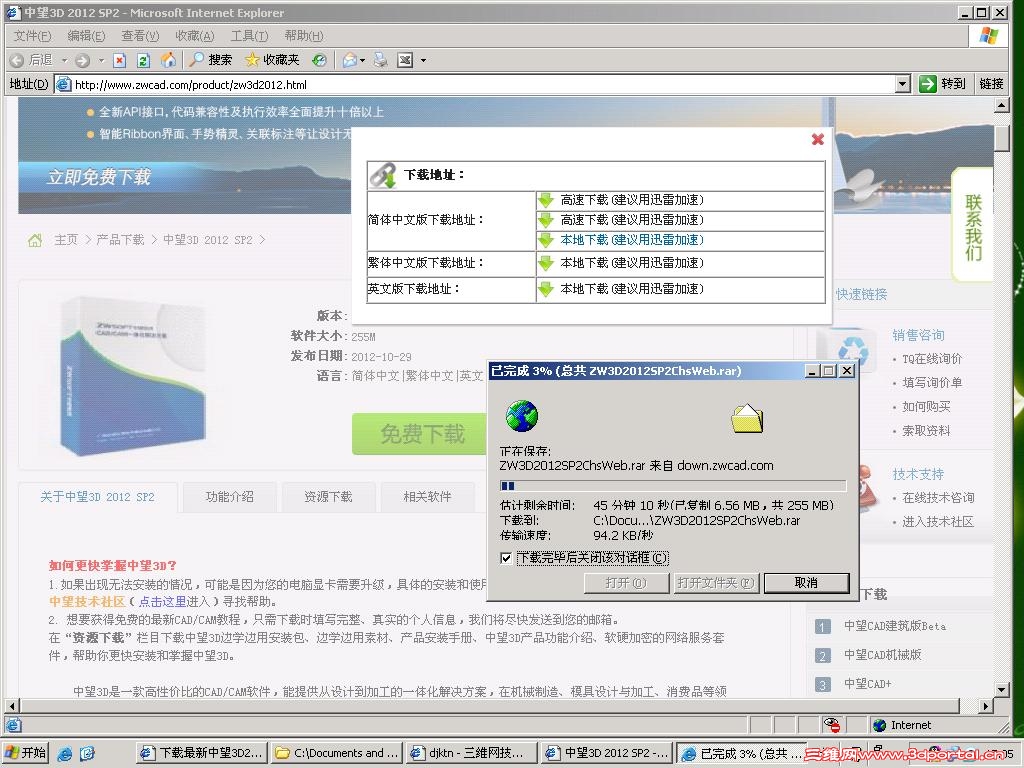
Task: Open Mail button dropdown arrow
Action: pos(362,60)
